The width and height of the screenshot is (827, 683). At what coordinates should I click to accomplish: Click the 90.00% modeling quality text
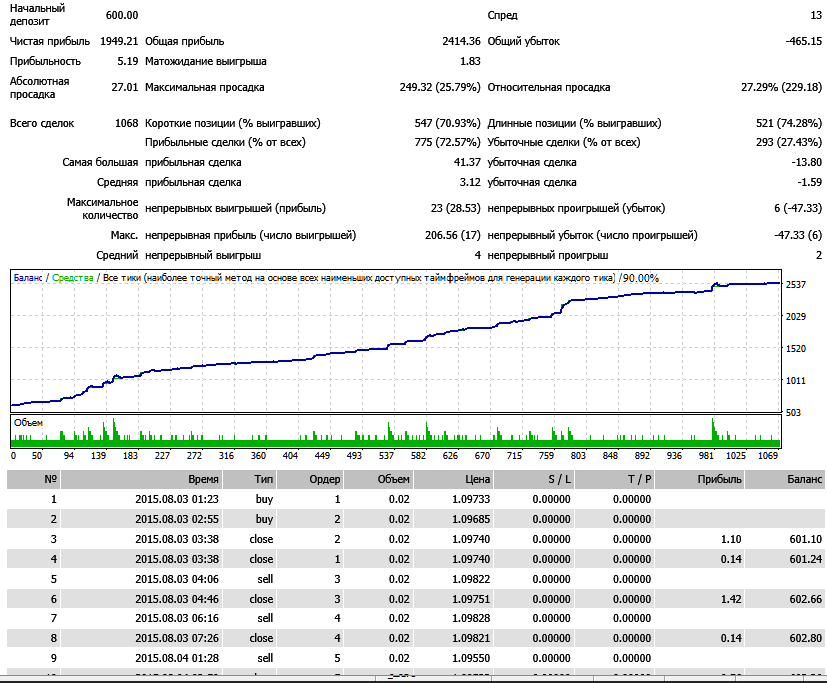641,278
